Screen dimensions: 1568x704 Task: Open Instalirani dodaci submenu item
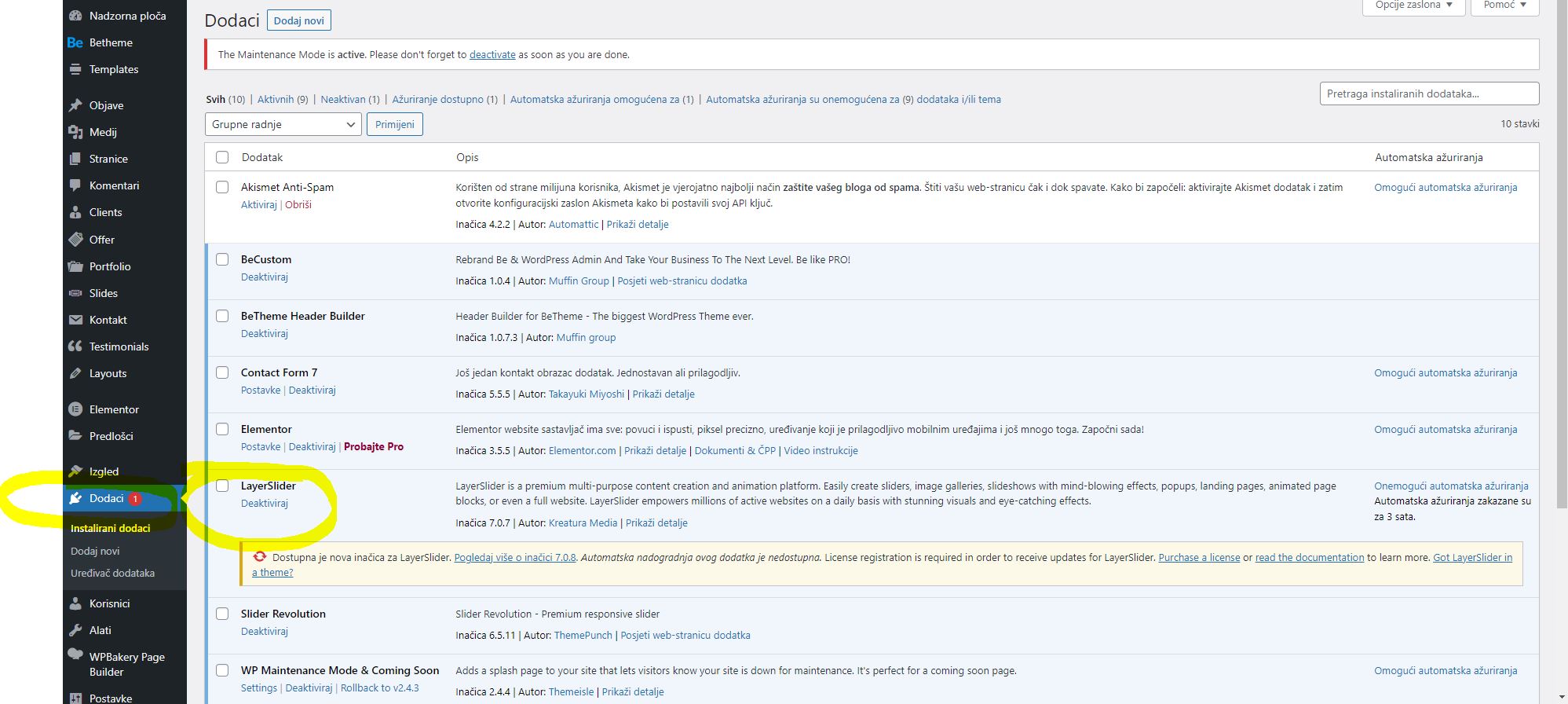click(x=111, y=528)
